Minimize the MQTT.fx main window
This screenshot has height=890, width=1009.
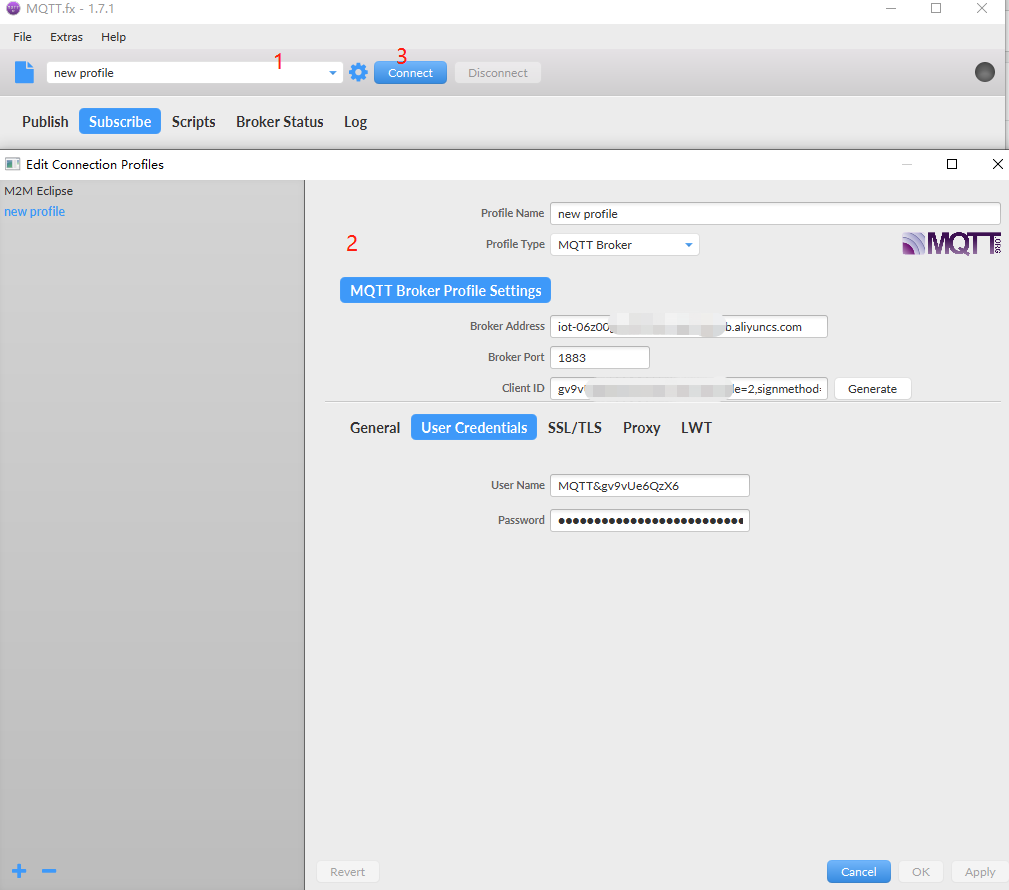[x=891, y=8]
